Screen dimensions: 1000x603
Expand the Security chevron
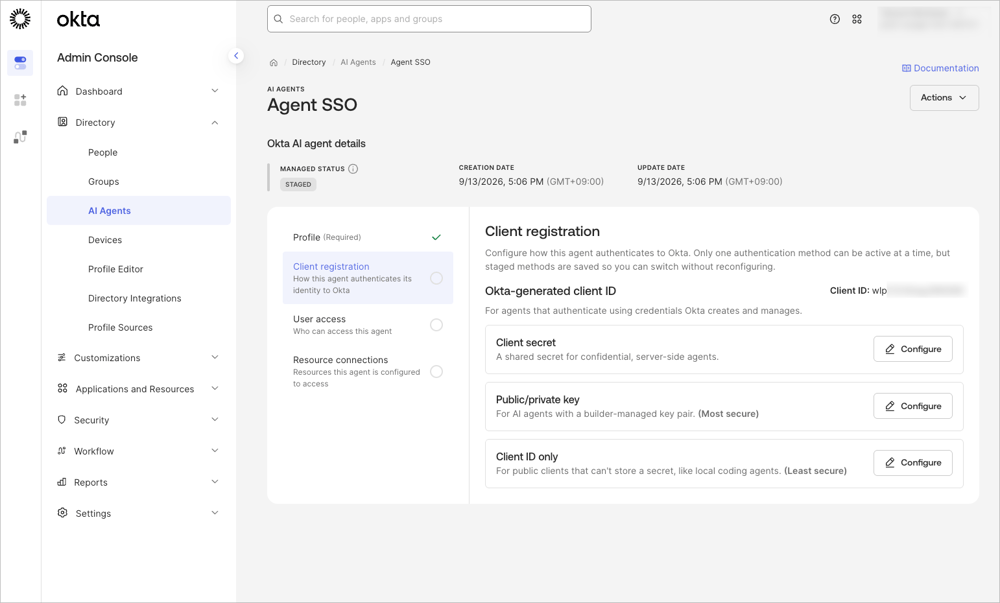pyautogui.click(x=215, y=419)
